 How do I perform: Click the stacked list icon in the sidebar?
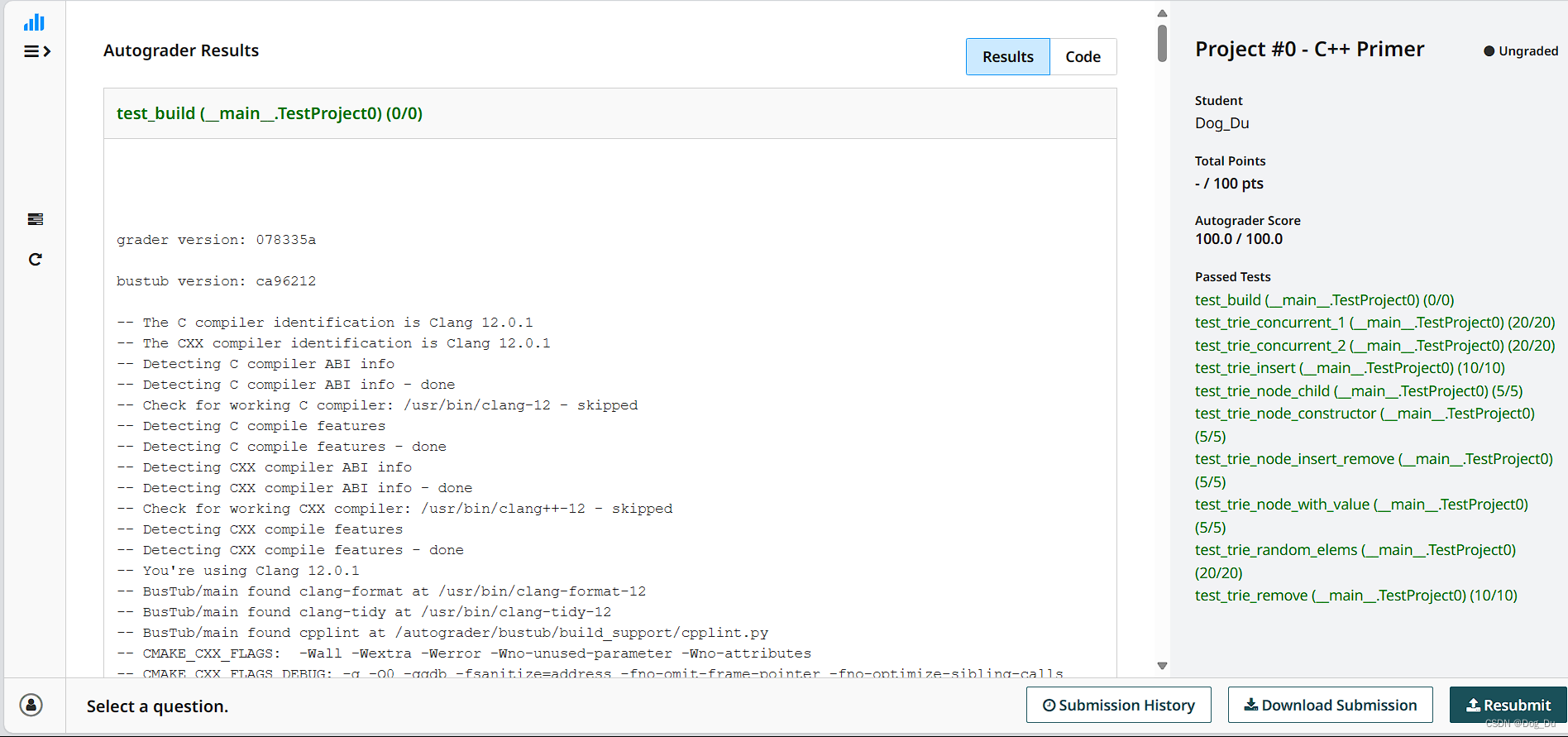point(36,219)
